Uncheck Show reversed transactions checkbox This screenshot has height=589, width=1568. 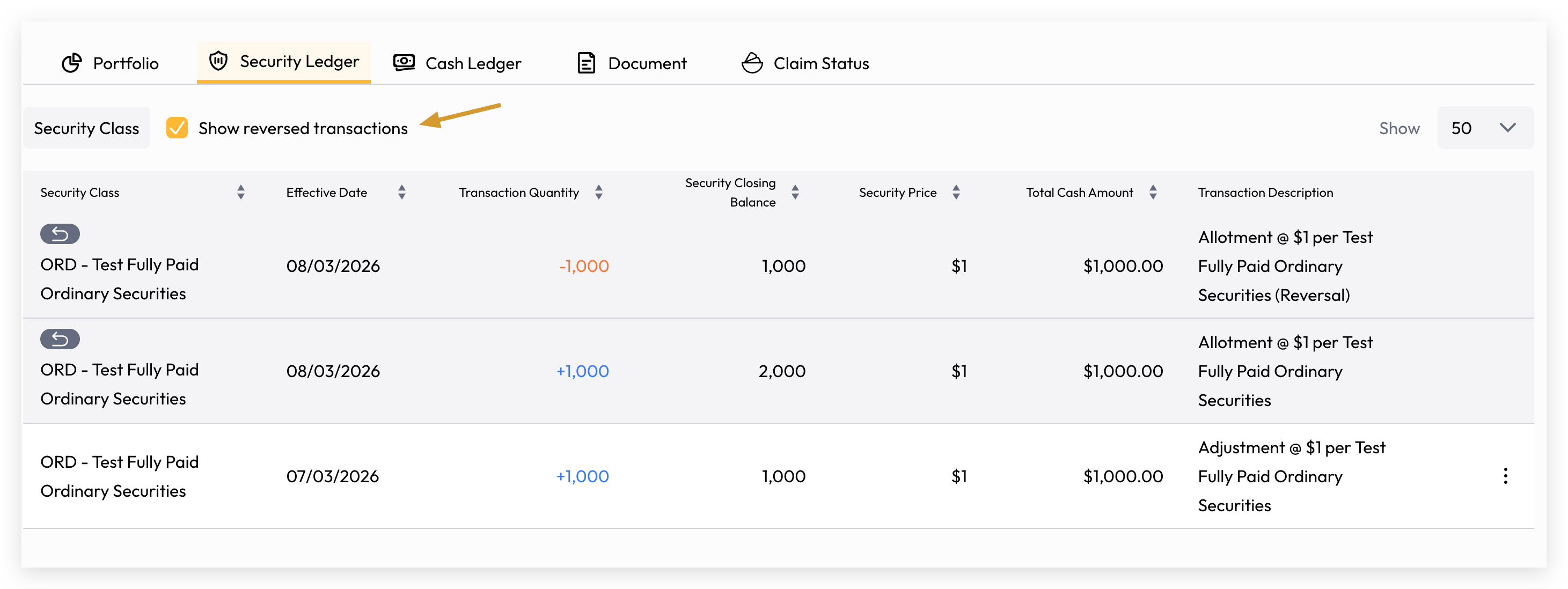point(177,128)
